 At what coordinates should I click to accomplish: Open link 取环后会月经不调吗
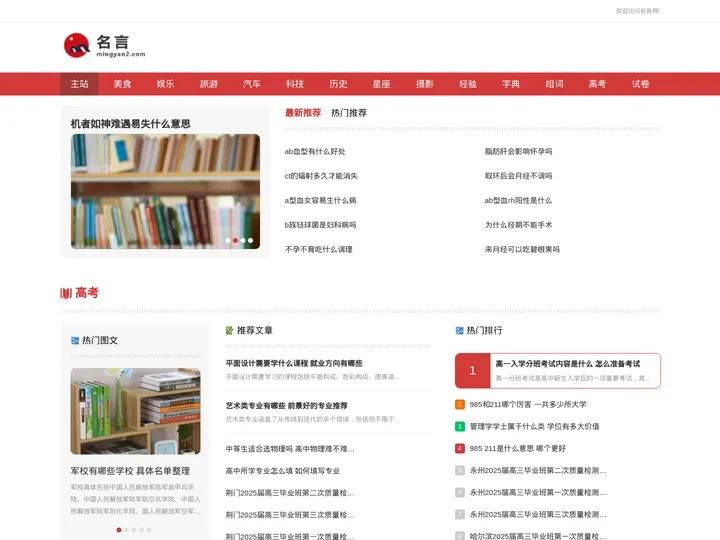[x=518, y=176]
